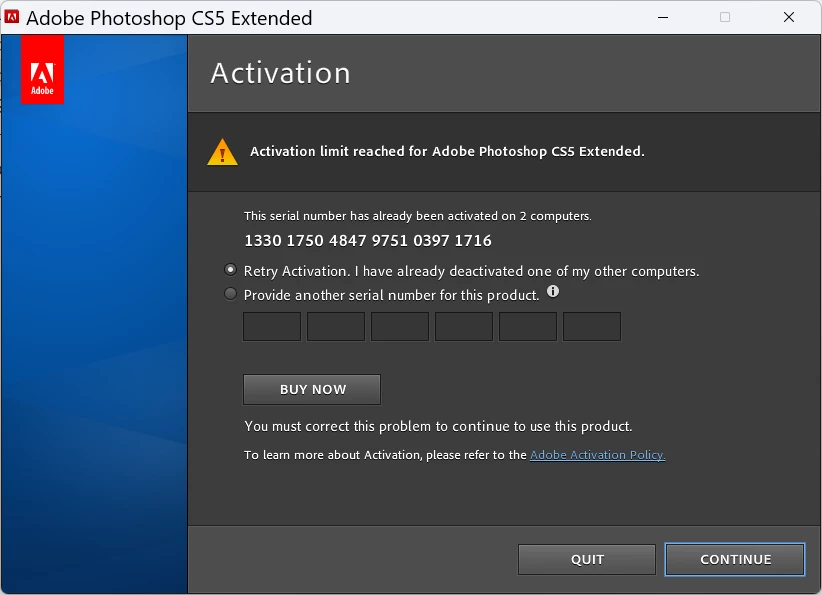Click the title bar Adobe app icon
822x595 pixels.
[12, 17]
